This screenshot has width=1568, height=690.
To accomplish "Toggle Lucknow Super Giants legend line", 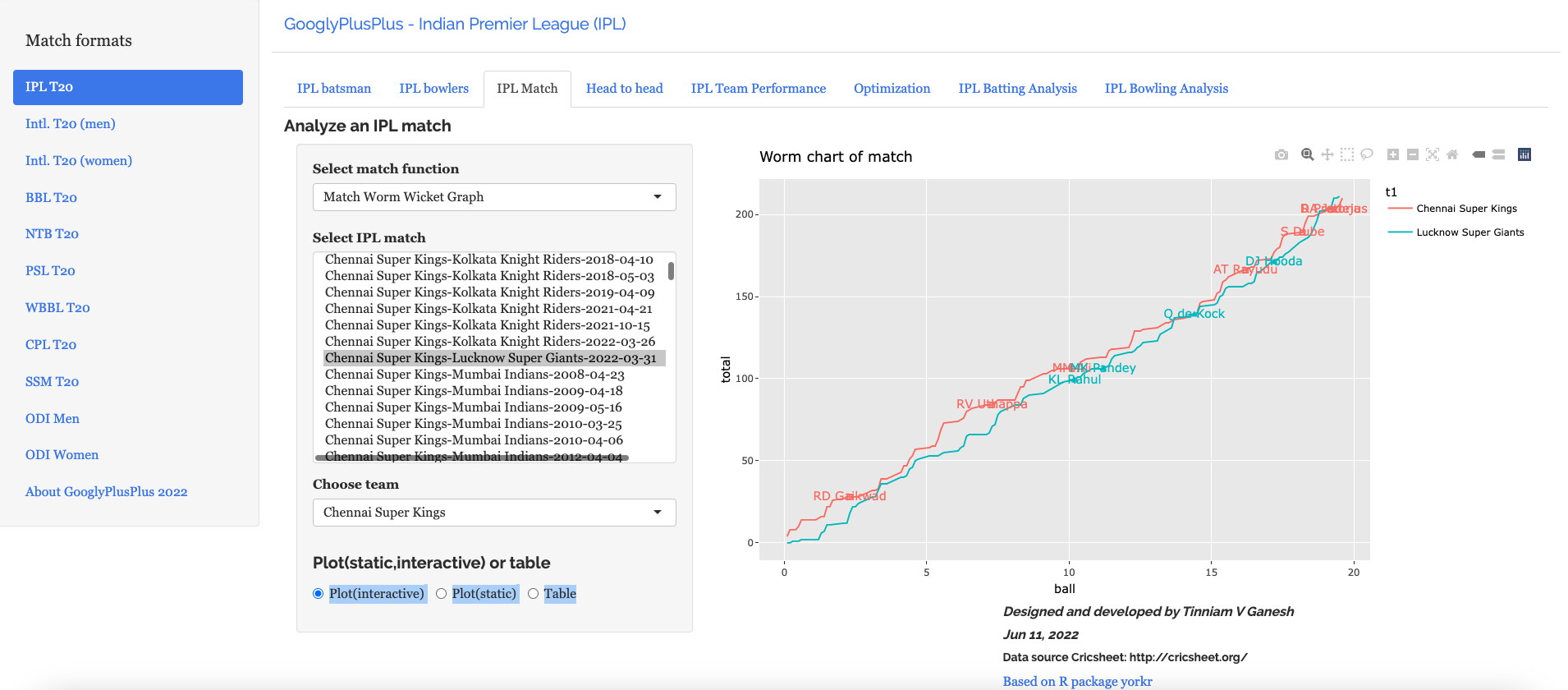I will (x=1469, y=232).
